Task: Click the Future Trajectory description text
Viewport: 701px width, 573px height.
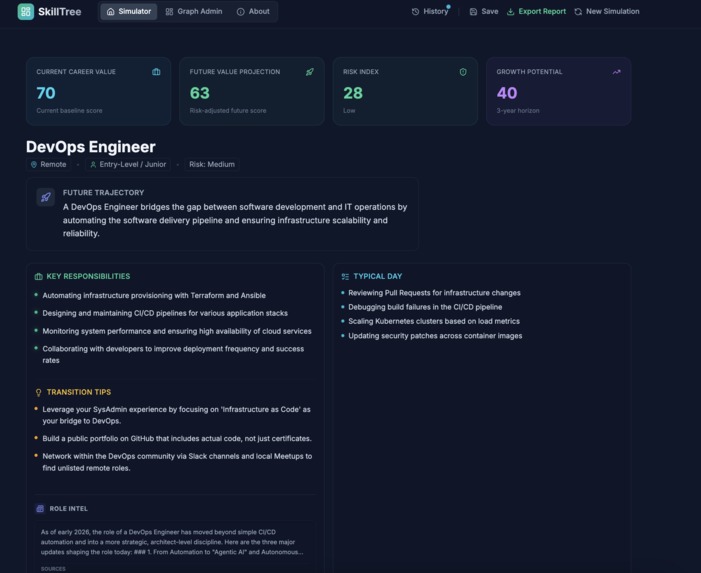Action: click(x=235, y=220)
